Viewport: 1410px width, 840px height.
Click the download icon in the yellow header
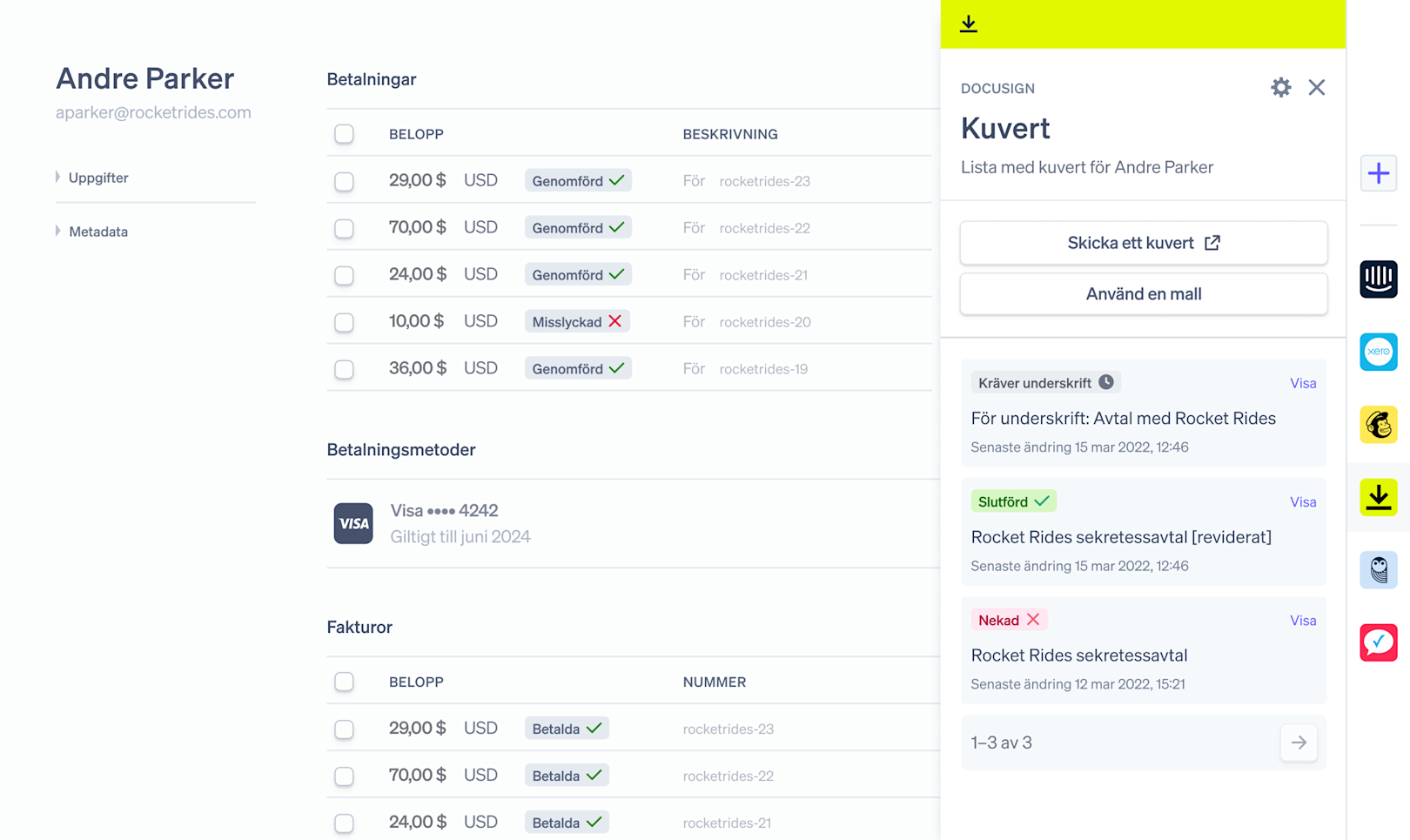point(969,24)
